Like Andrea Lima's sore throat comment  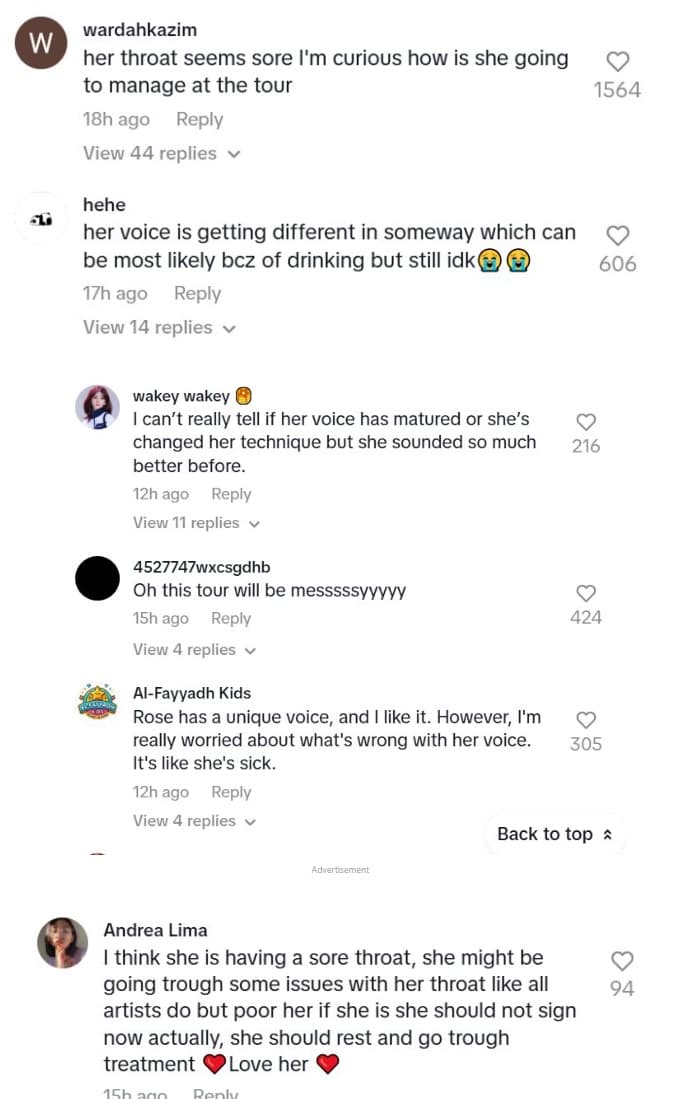point(622,961)
